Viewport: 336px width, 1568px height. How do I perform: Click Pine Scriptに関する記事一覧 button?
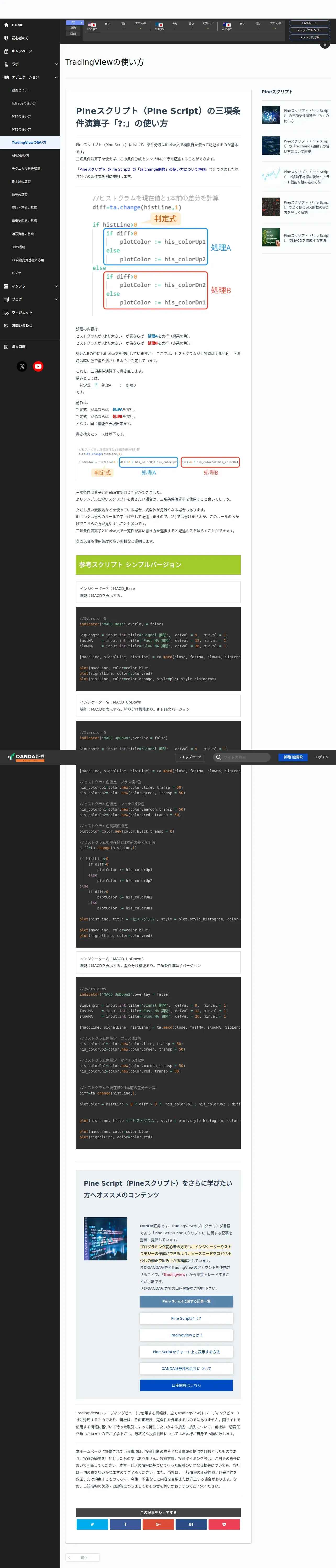(186, 1301)
